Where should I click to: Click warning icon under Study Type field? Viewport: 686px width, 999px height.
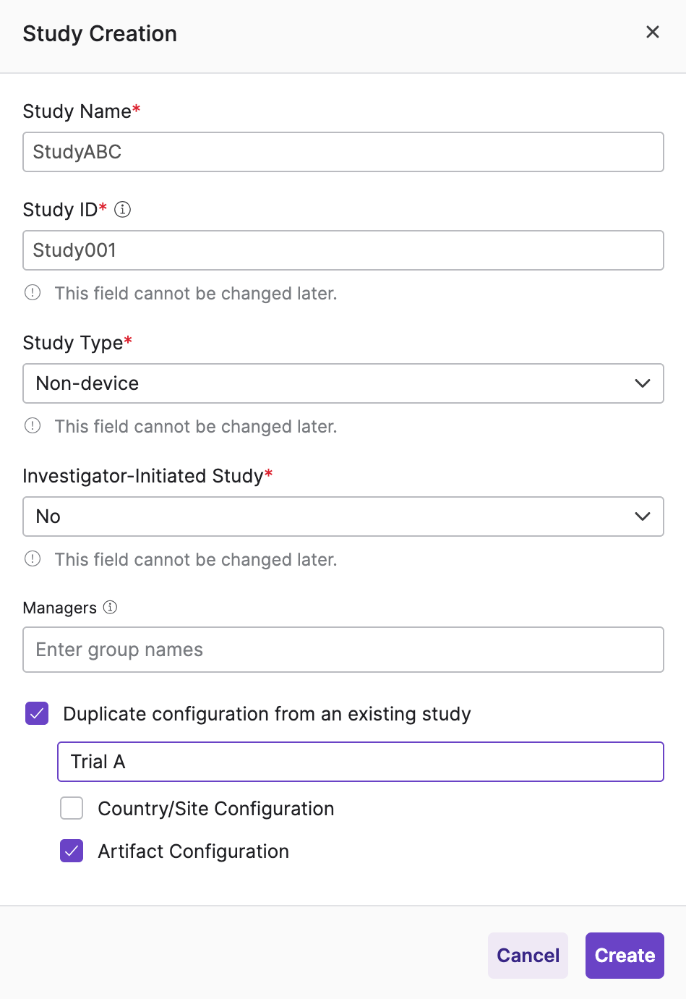click(x=32, y=426)
